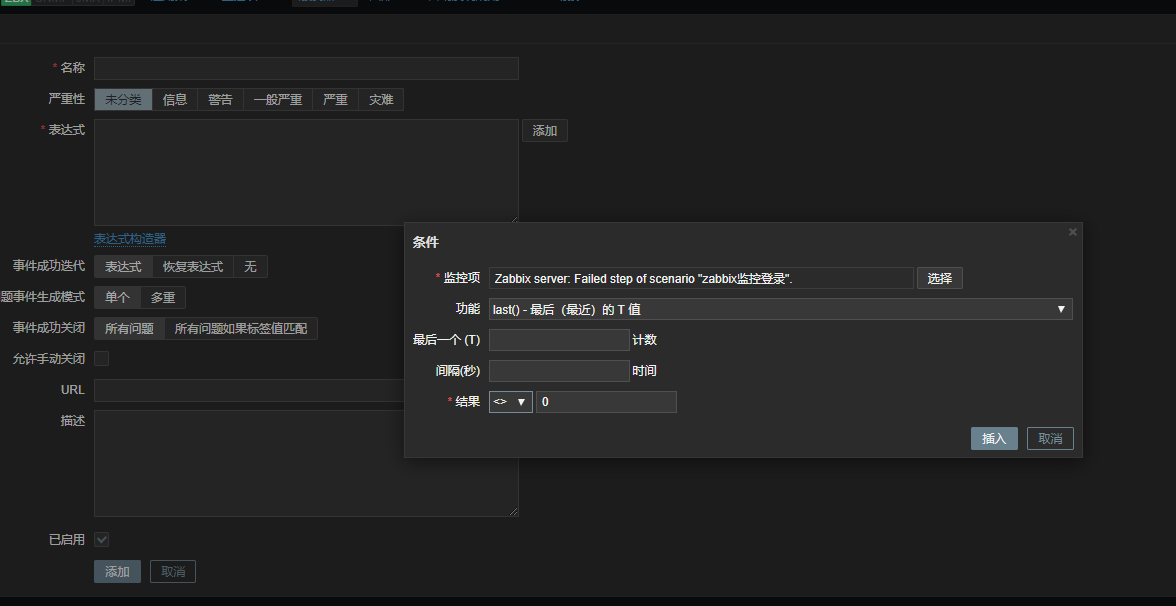Focus the 最后一个 (T) count field
This screenshot has width=1176, height=606.
(x=559, y=340)
